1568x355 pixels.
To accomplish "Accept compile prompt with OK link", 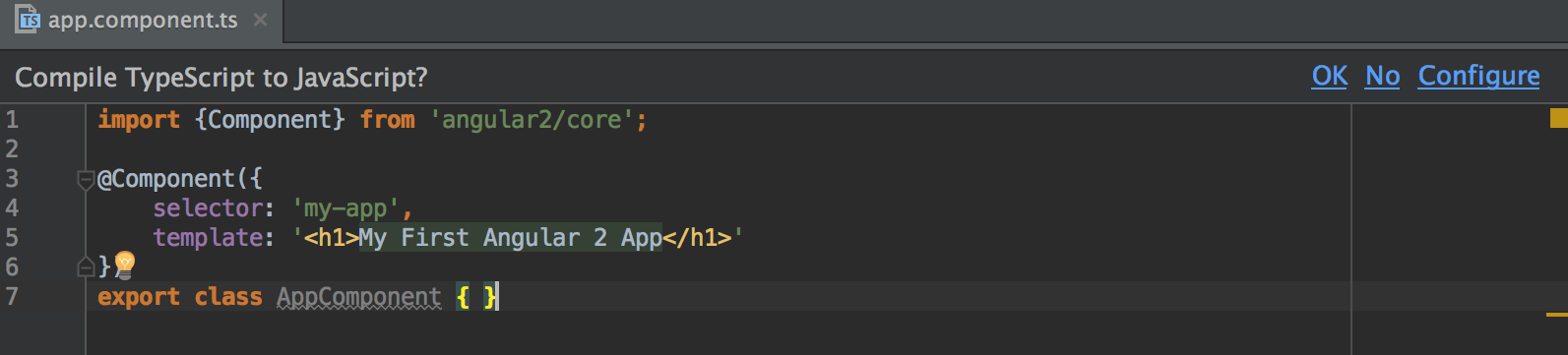I will (1330, 76).
